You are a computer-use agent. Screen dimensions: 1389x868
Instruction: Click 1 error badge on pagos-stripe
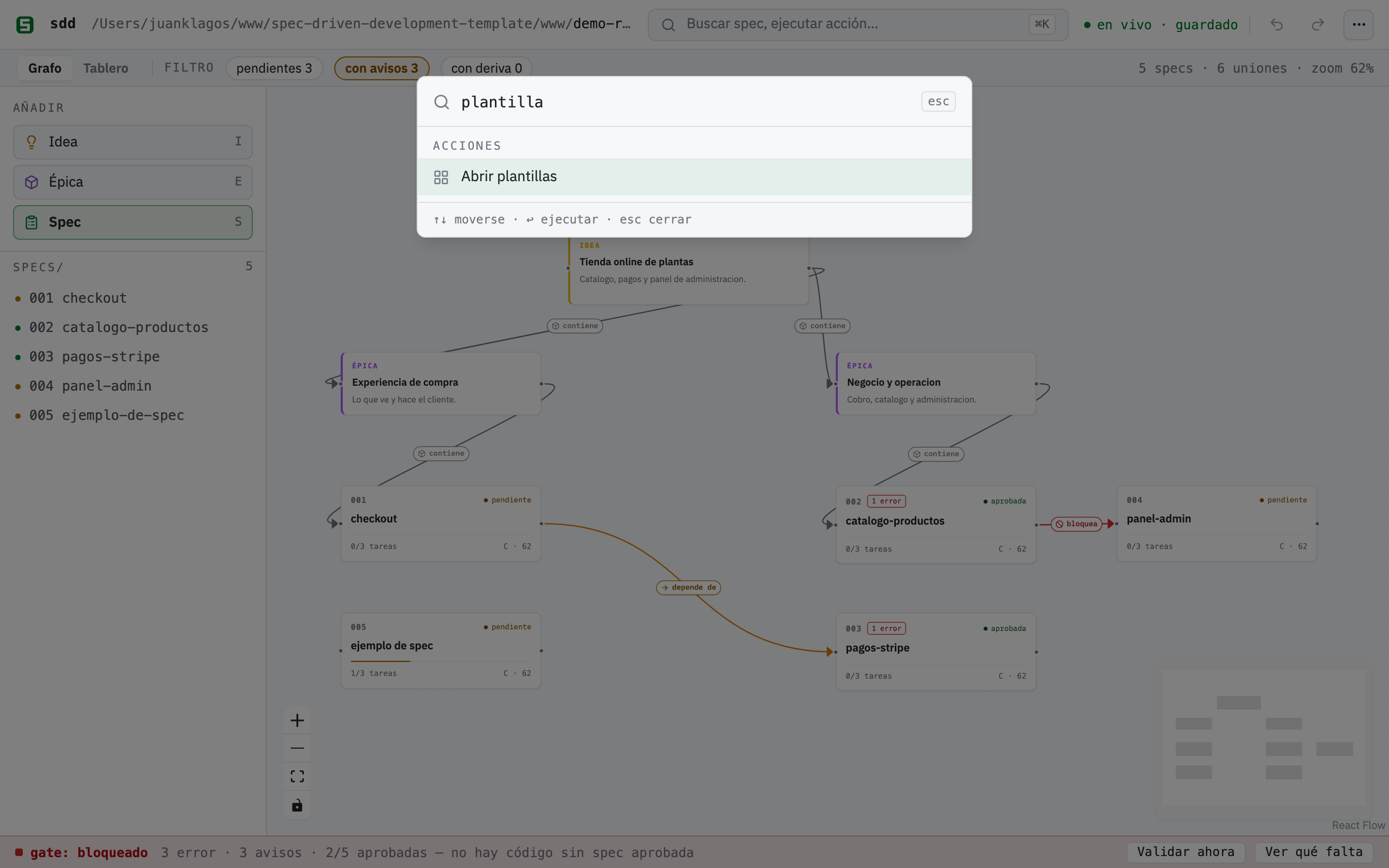point(886,629)
